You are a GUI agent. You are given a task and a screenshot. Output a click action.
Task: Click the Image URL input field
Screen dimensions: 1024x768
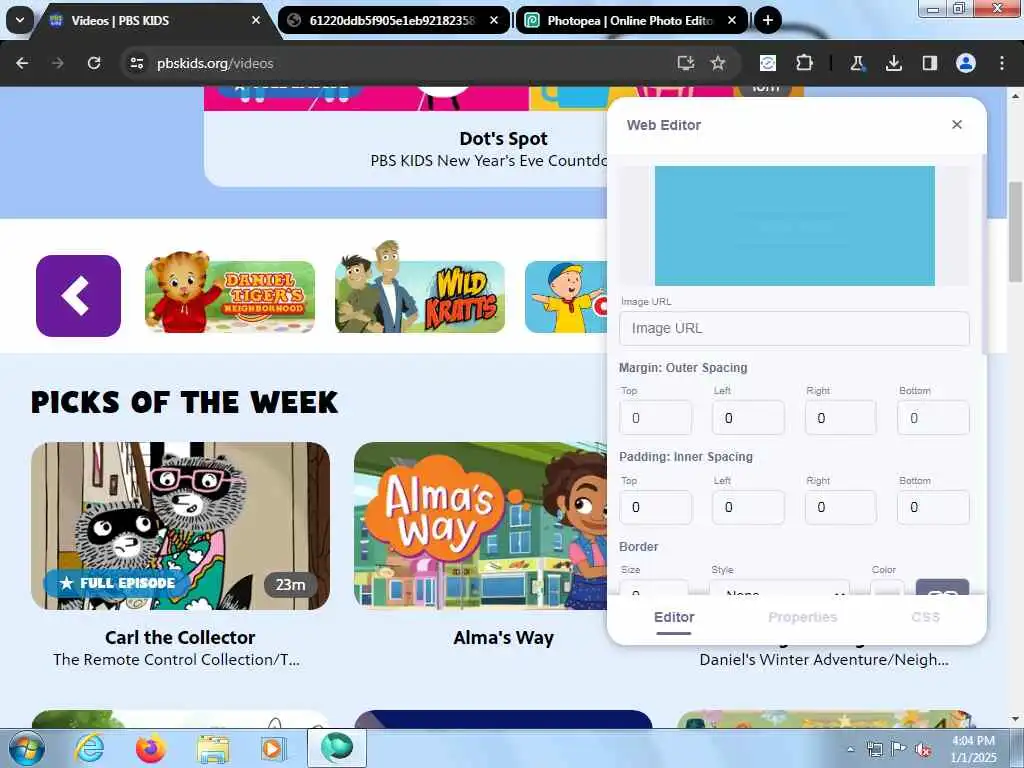pos(794,328)
